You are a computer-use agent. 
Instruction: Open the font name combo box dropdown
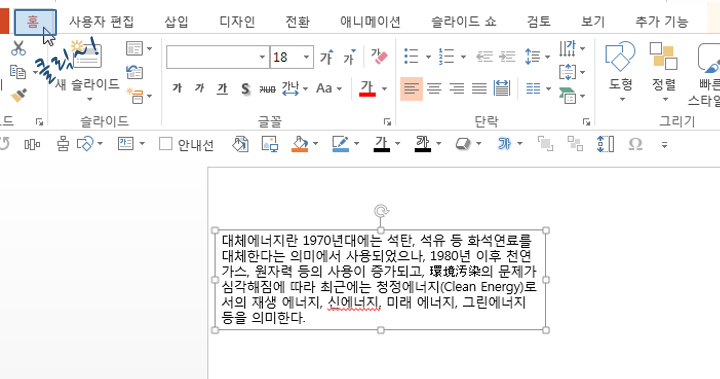coord(262,57)
